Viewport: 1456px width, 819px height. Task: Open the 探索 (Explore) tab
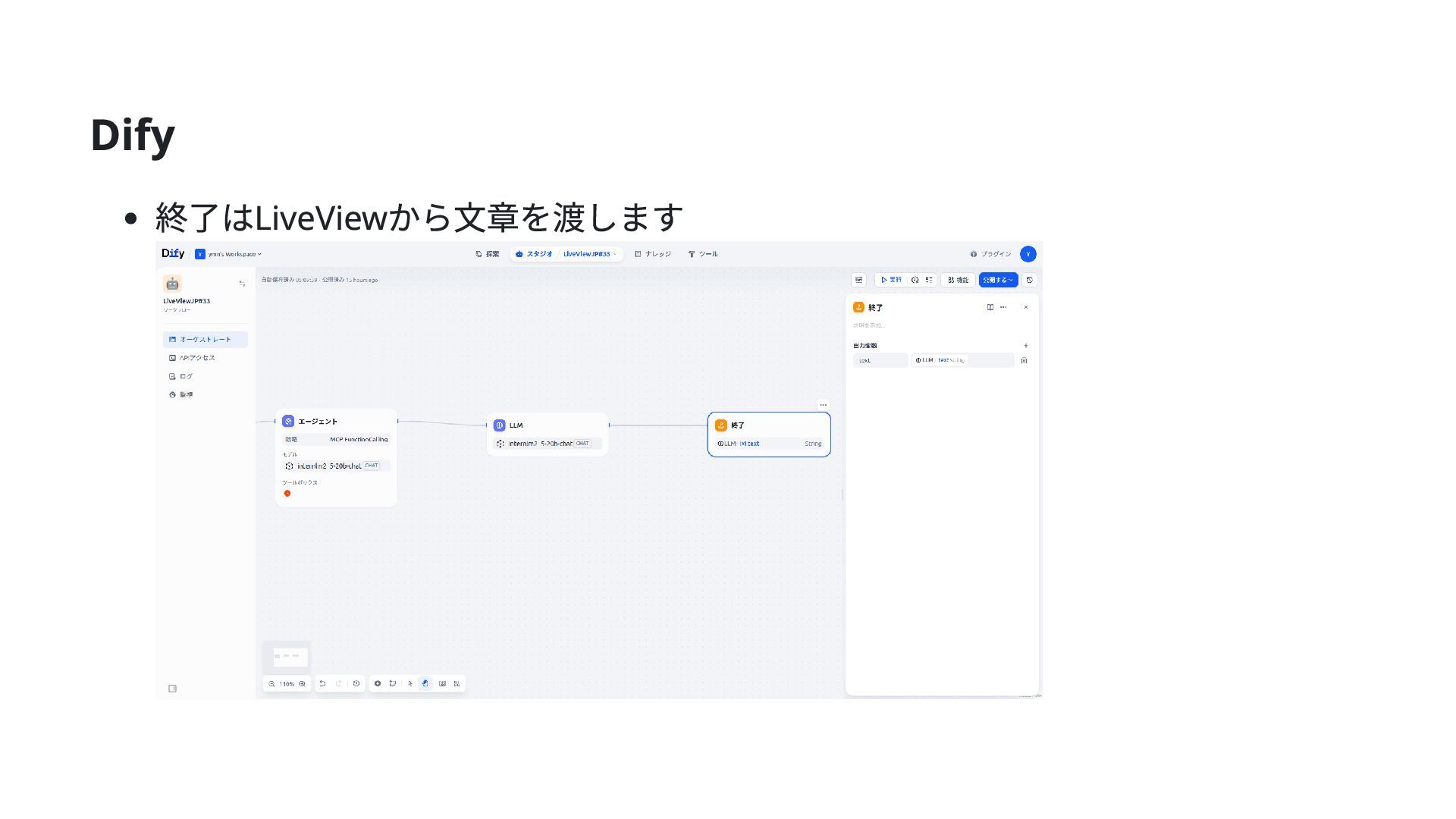click(488, 254)
